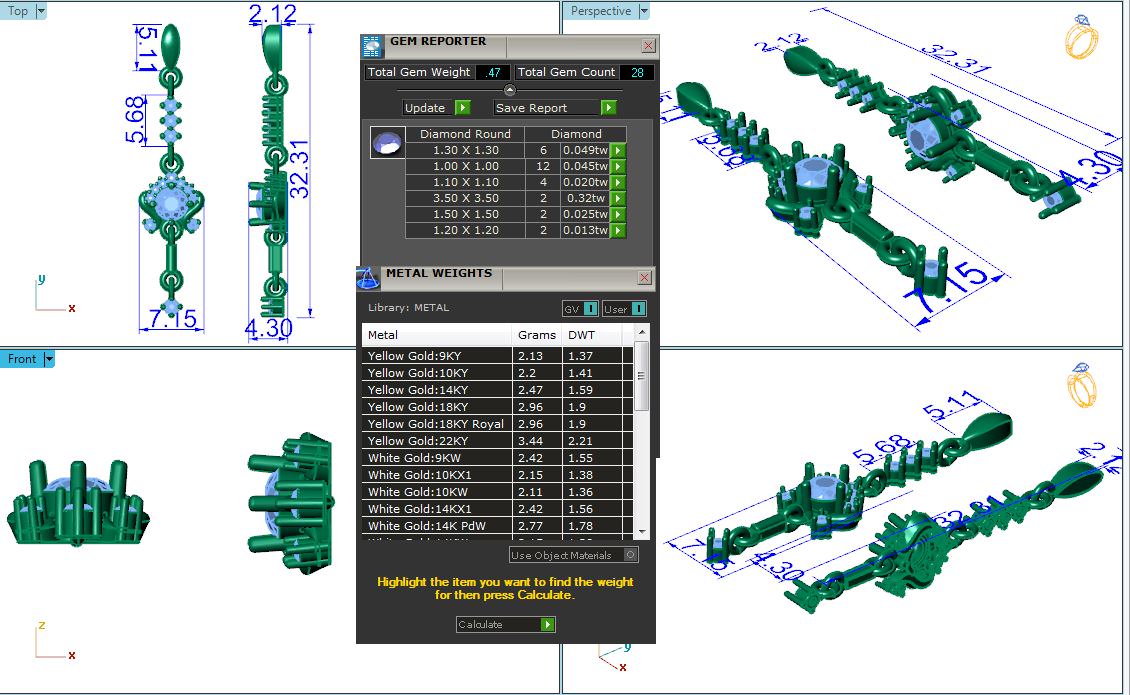1130x695 pixels.
Task: Click green arrow for 1.20 X 1.20 diamonds
Action: (618, 231)
